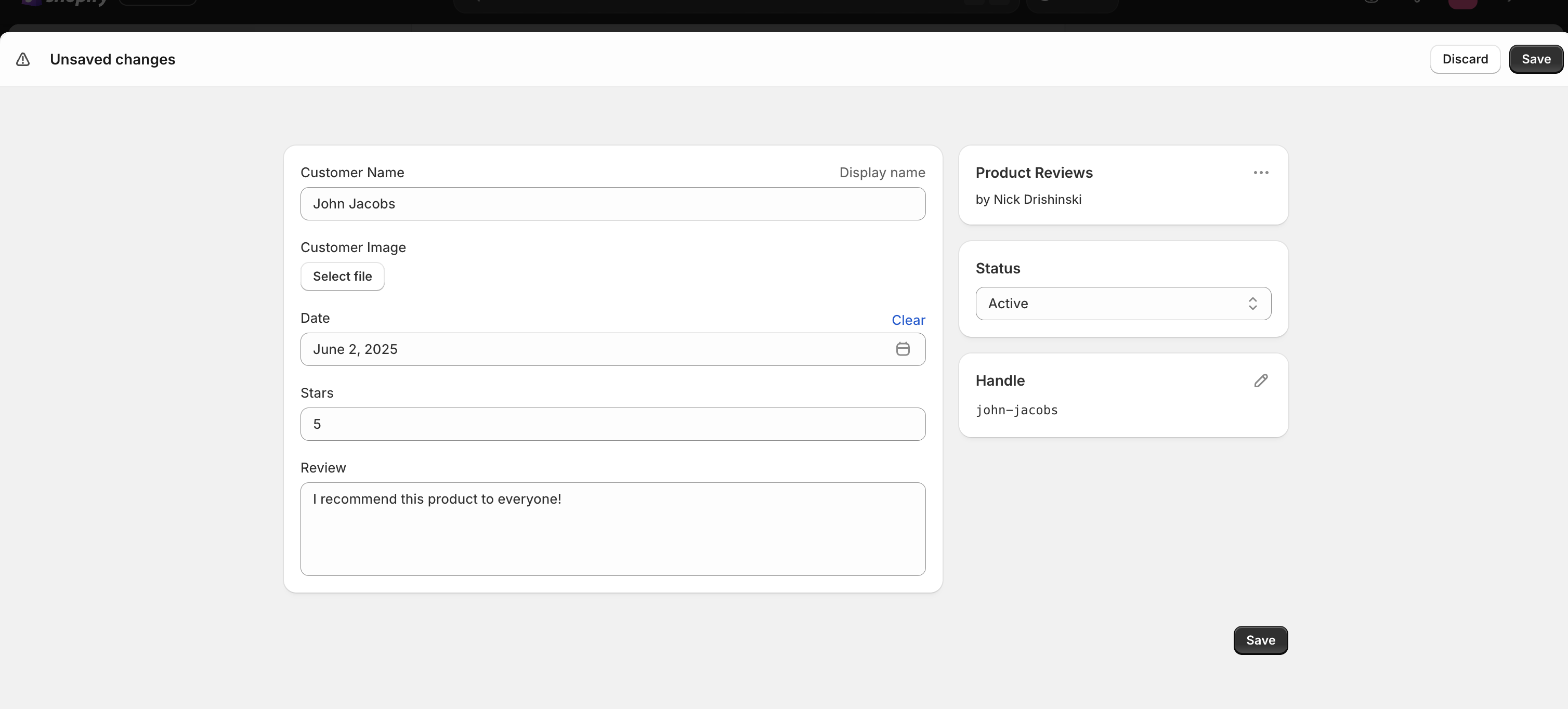The width and height of the screenshot is (1568, 709).
Task: Click the bottom Save button
Action: point(1260,640)
